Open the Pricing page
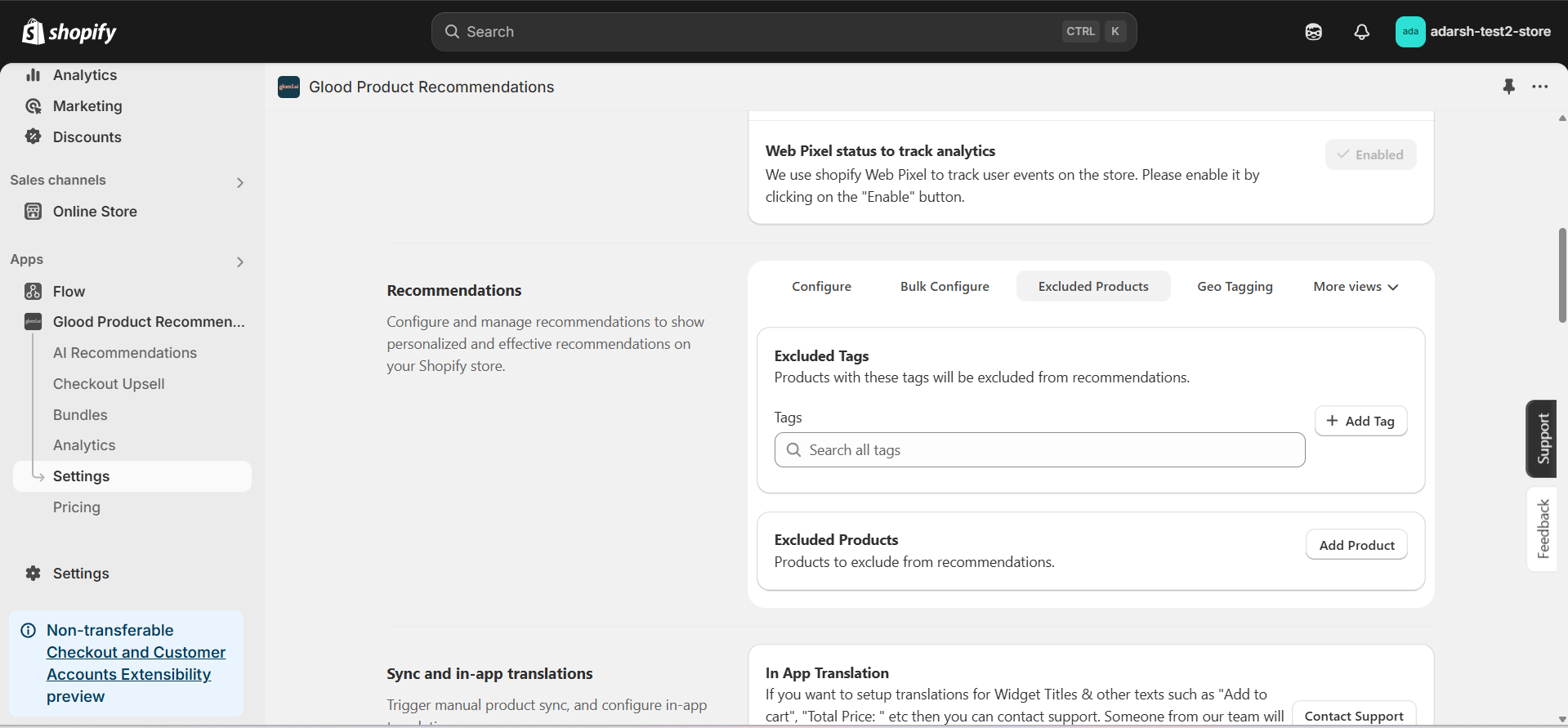 tap(77, 507)
